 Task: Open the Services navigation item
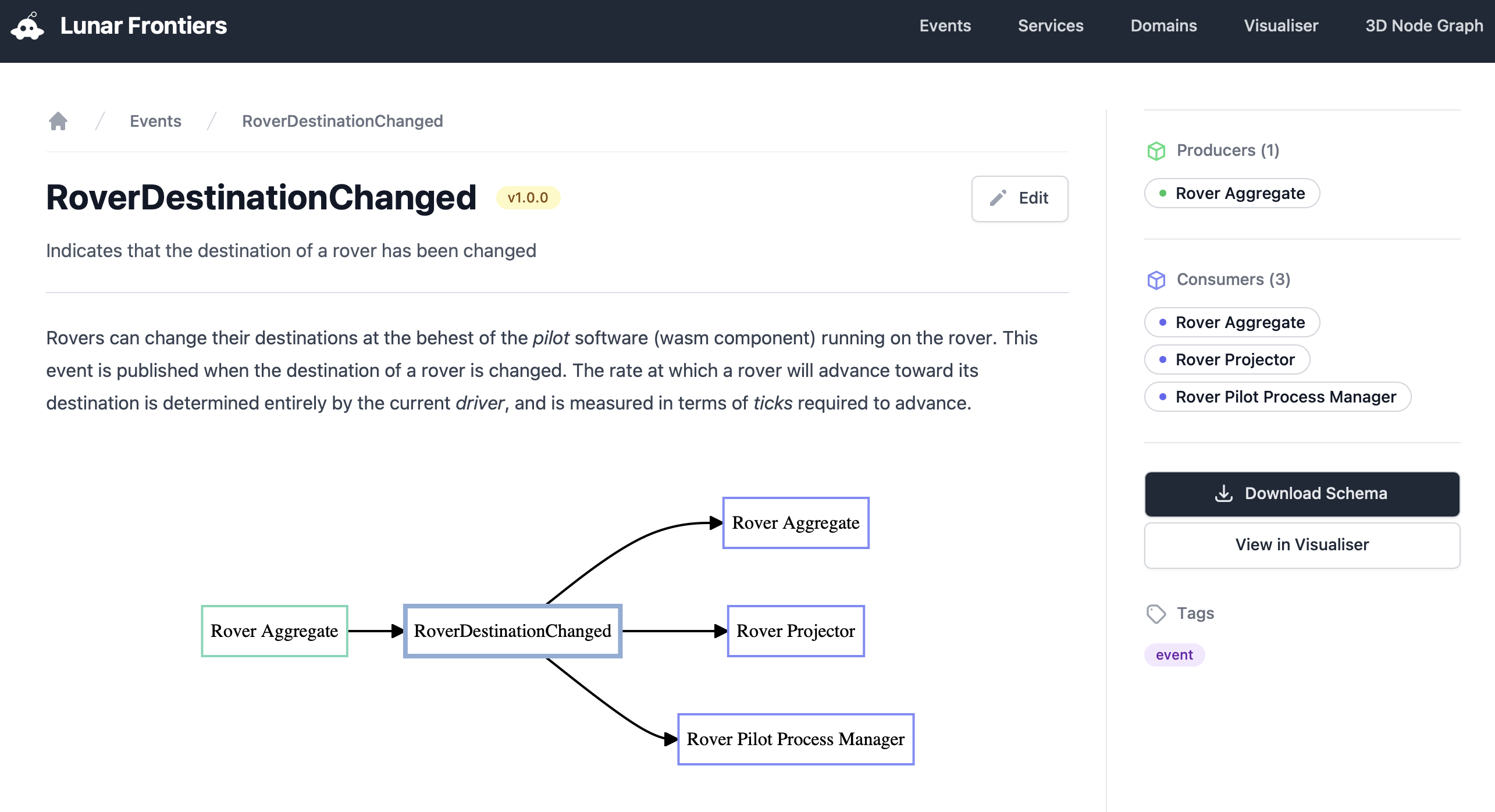[1051, 26]
